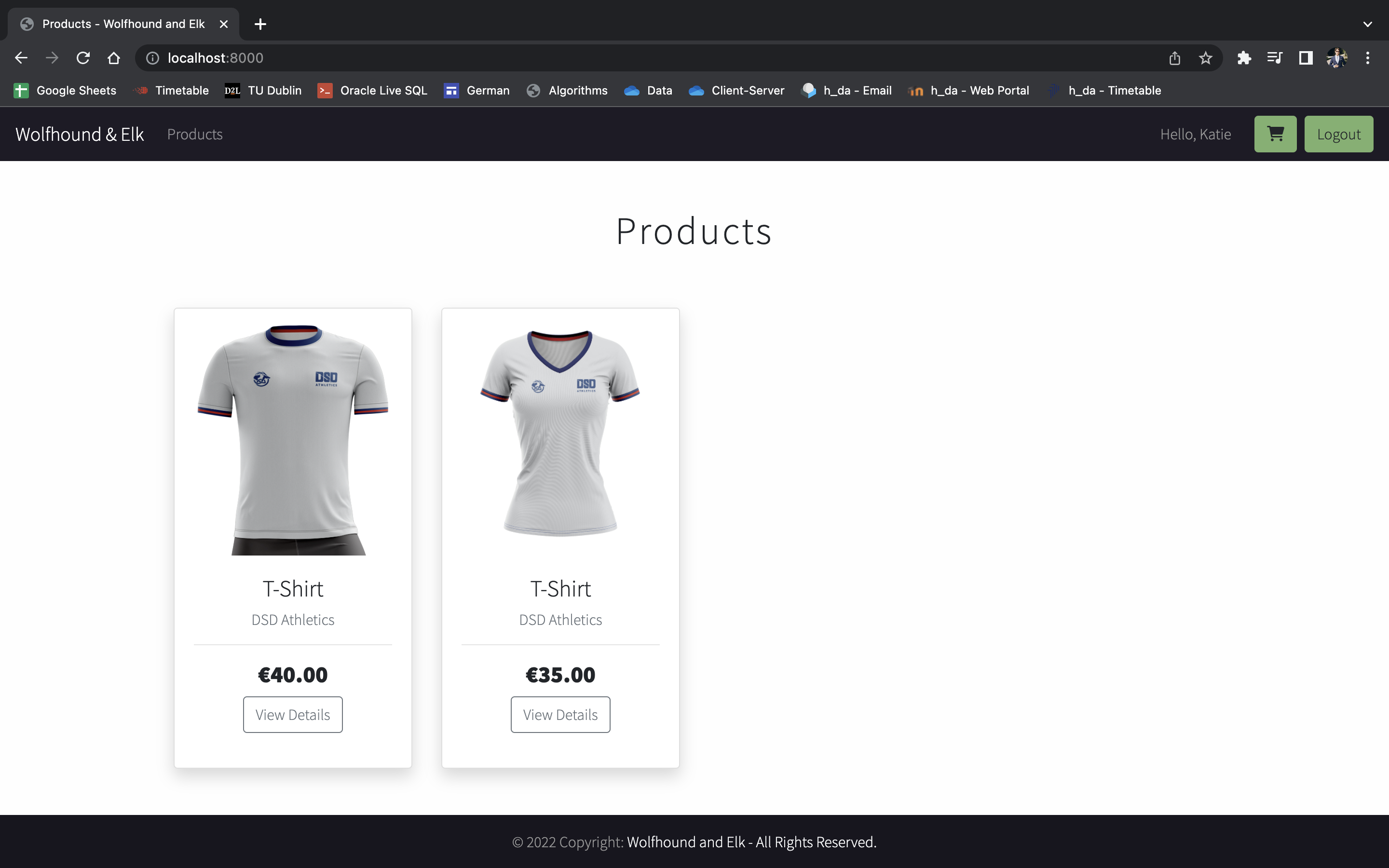Click the share page icon
Viewport: 1389px width, 868px height.
(1174, 58)
